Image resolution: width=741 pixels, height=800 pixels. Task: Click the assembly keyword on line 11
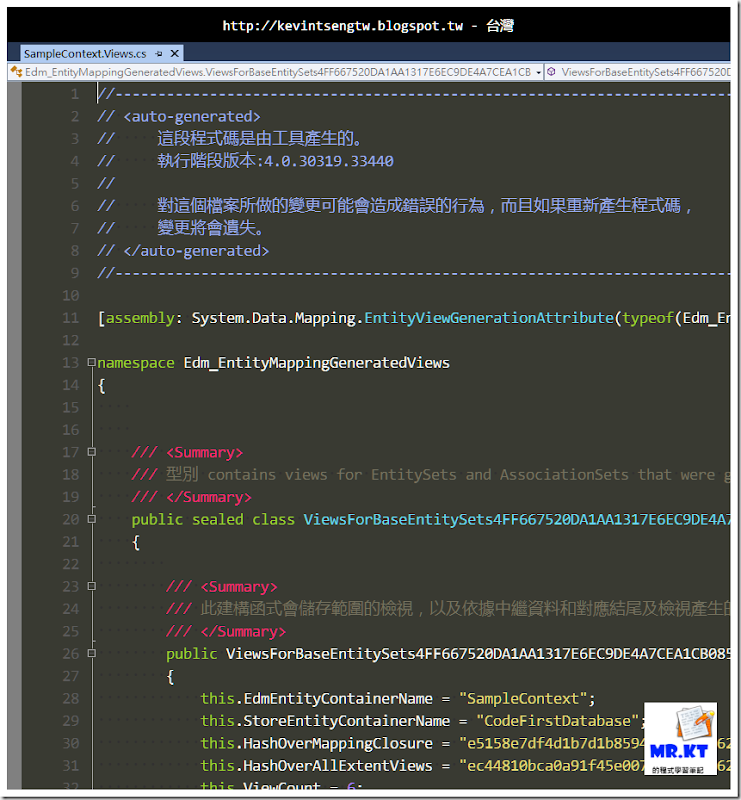[x=140, y=318]
